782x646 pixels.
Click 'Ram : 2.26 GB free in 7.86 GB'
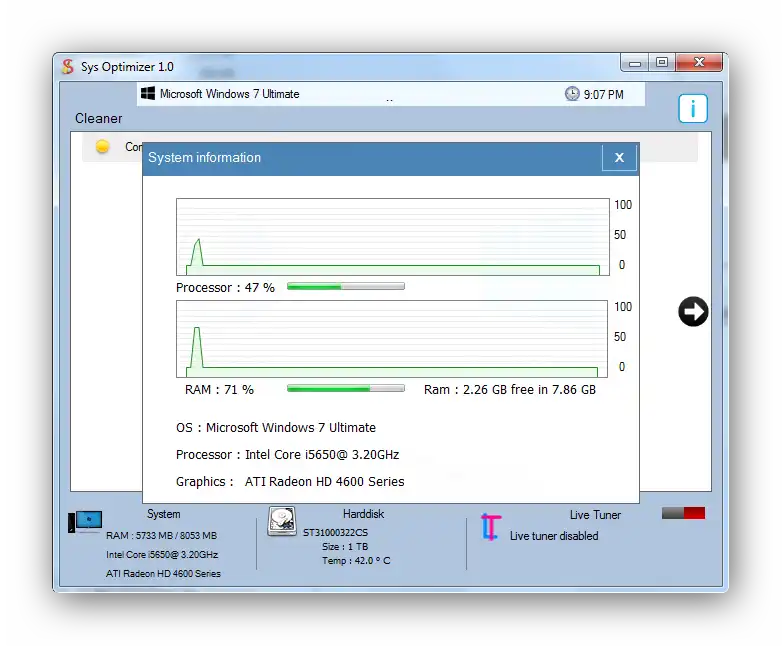tap(510, 390)
